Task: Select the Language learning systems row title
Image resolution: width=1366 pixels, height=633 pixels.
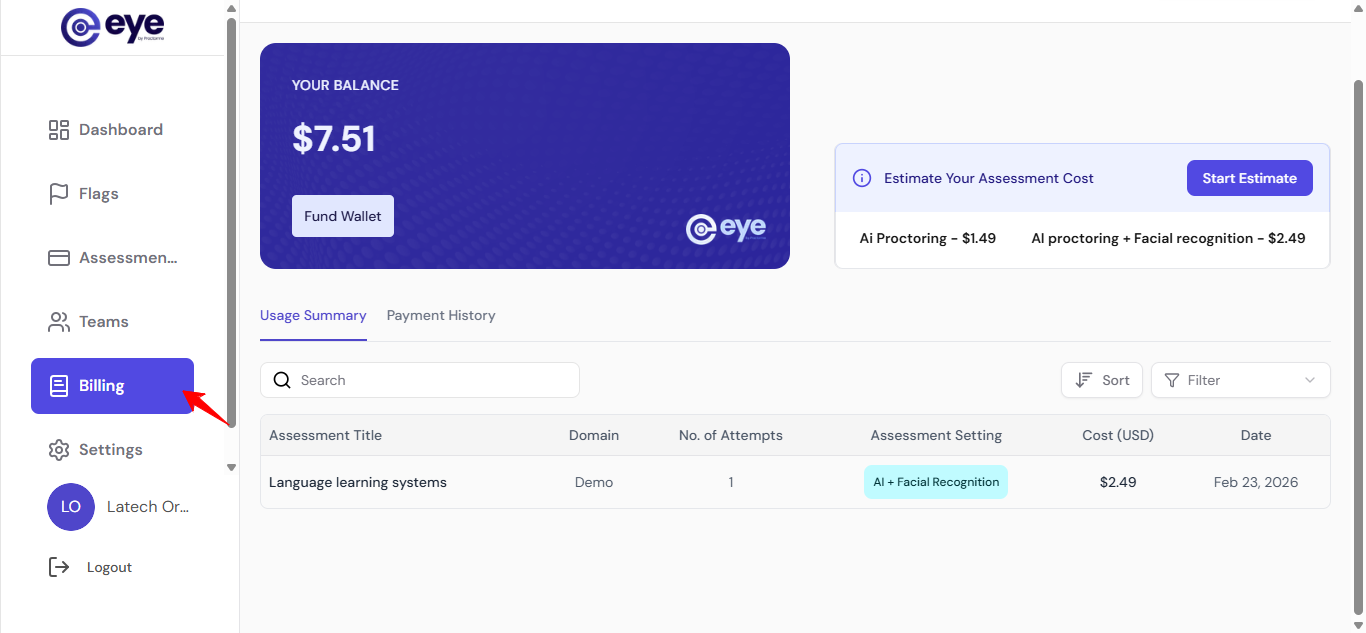Action: point(358,482)
